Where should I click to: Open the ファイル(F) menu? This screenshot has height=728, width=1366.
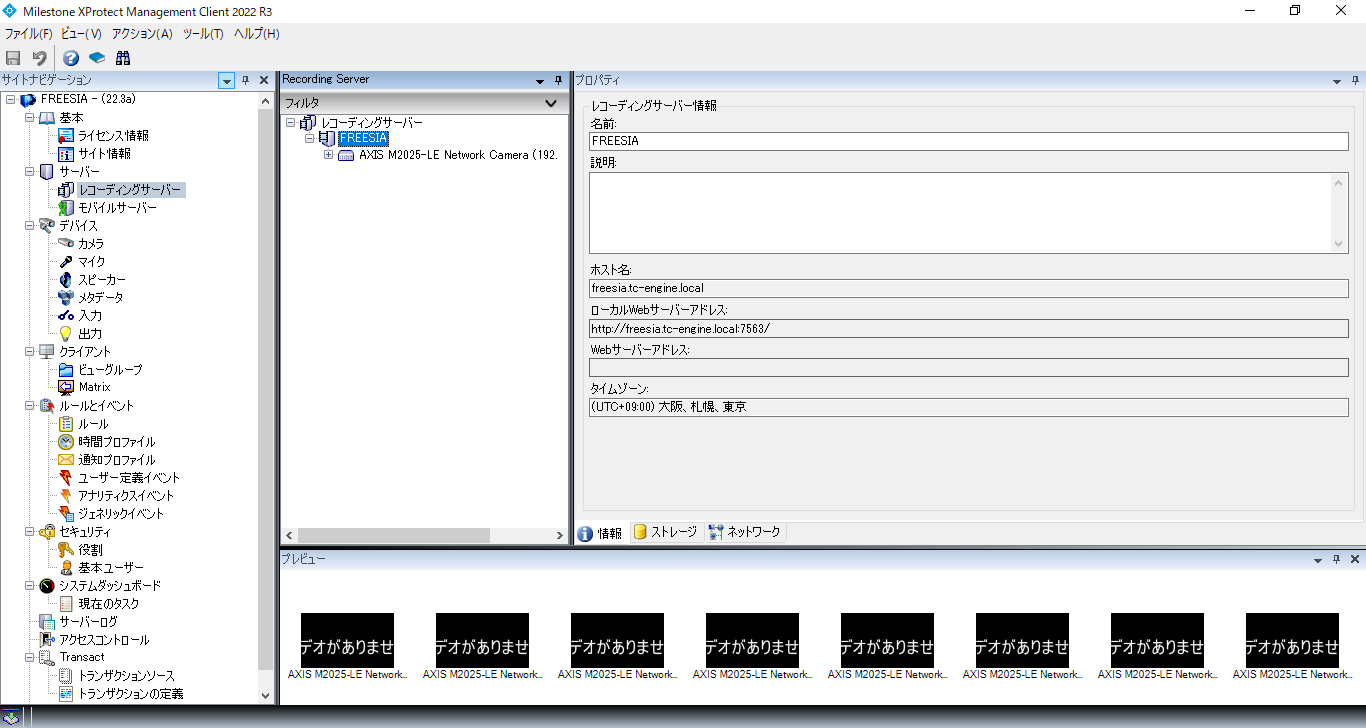coord(28,34)
